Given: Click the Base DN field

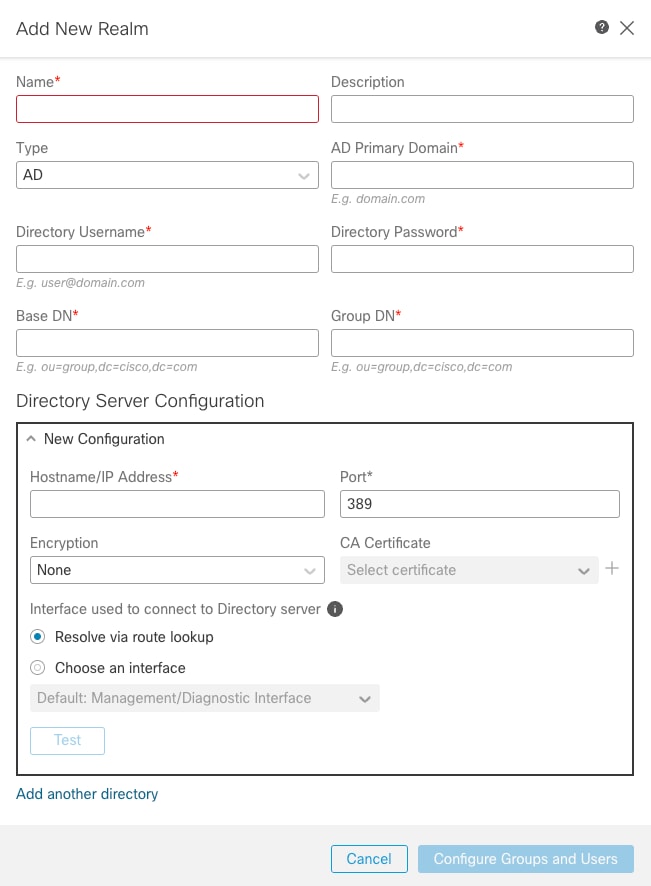Looking at the screenshot, I should tap(167, 342).
